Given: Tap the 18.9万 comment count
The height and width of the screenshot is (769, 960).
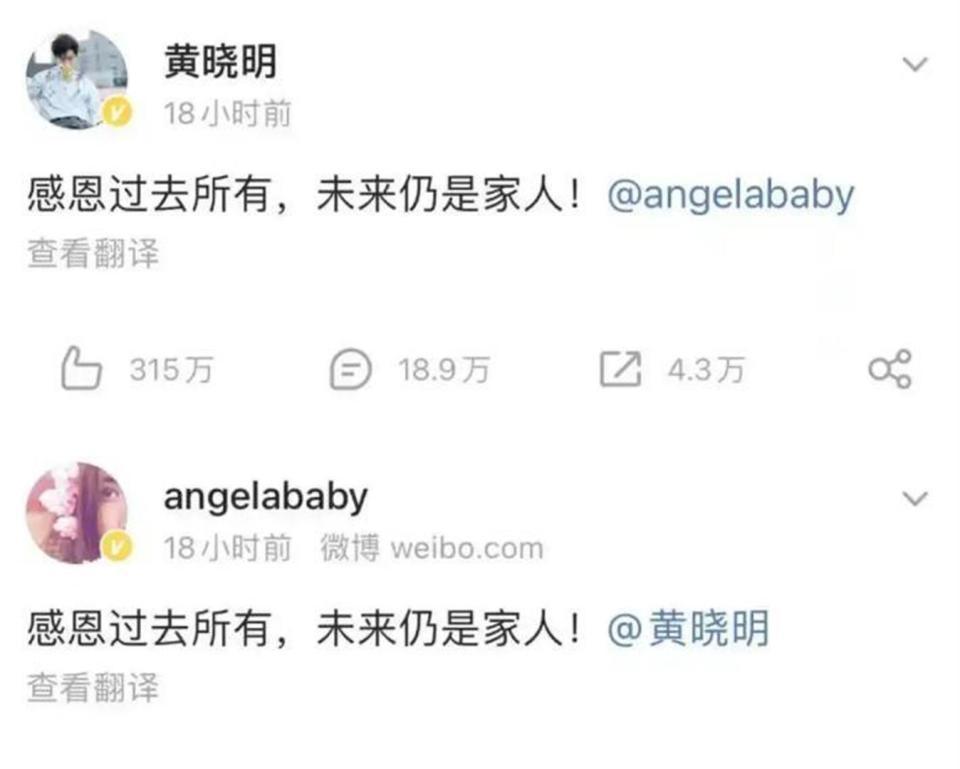Looking at the screenshot, I should (x=444, y=370).
